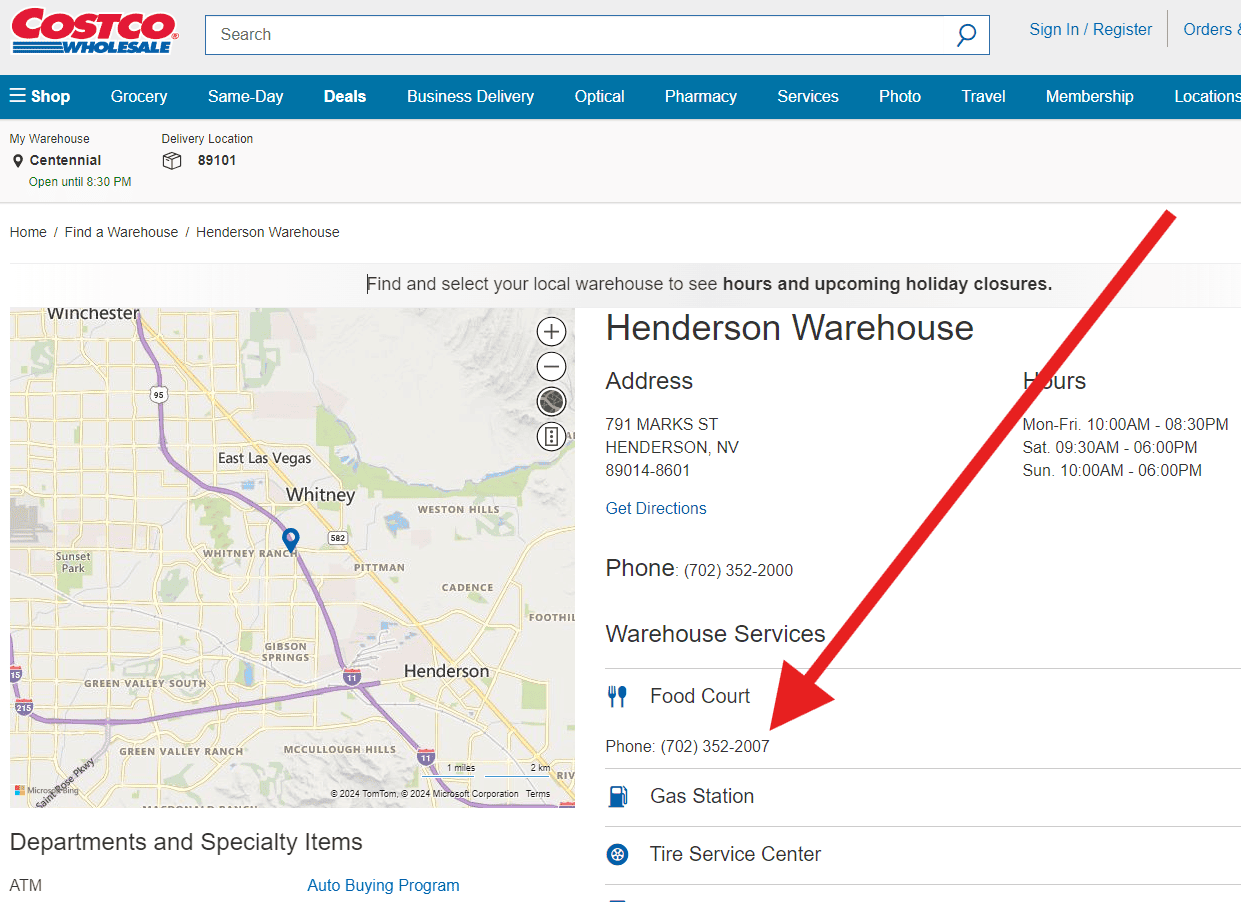Click Departments and Specialty Items heading
This screenshot has height=902, width=1241.
coord(186,842)
